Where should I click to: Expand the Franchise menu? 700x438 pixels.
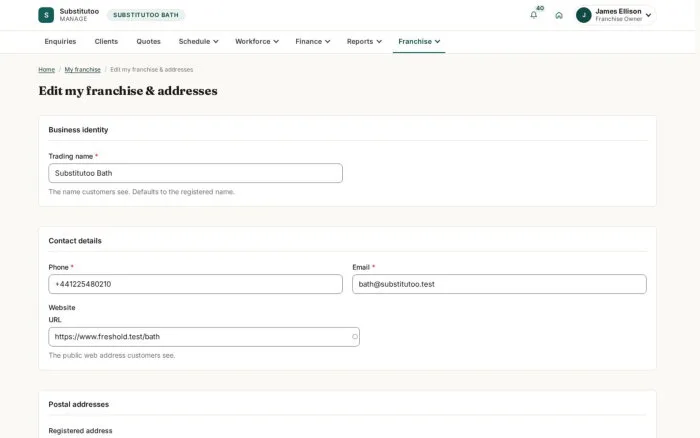point(419,42)
